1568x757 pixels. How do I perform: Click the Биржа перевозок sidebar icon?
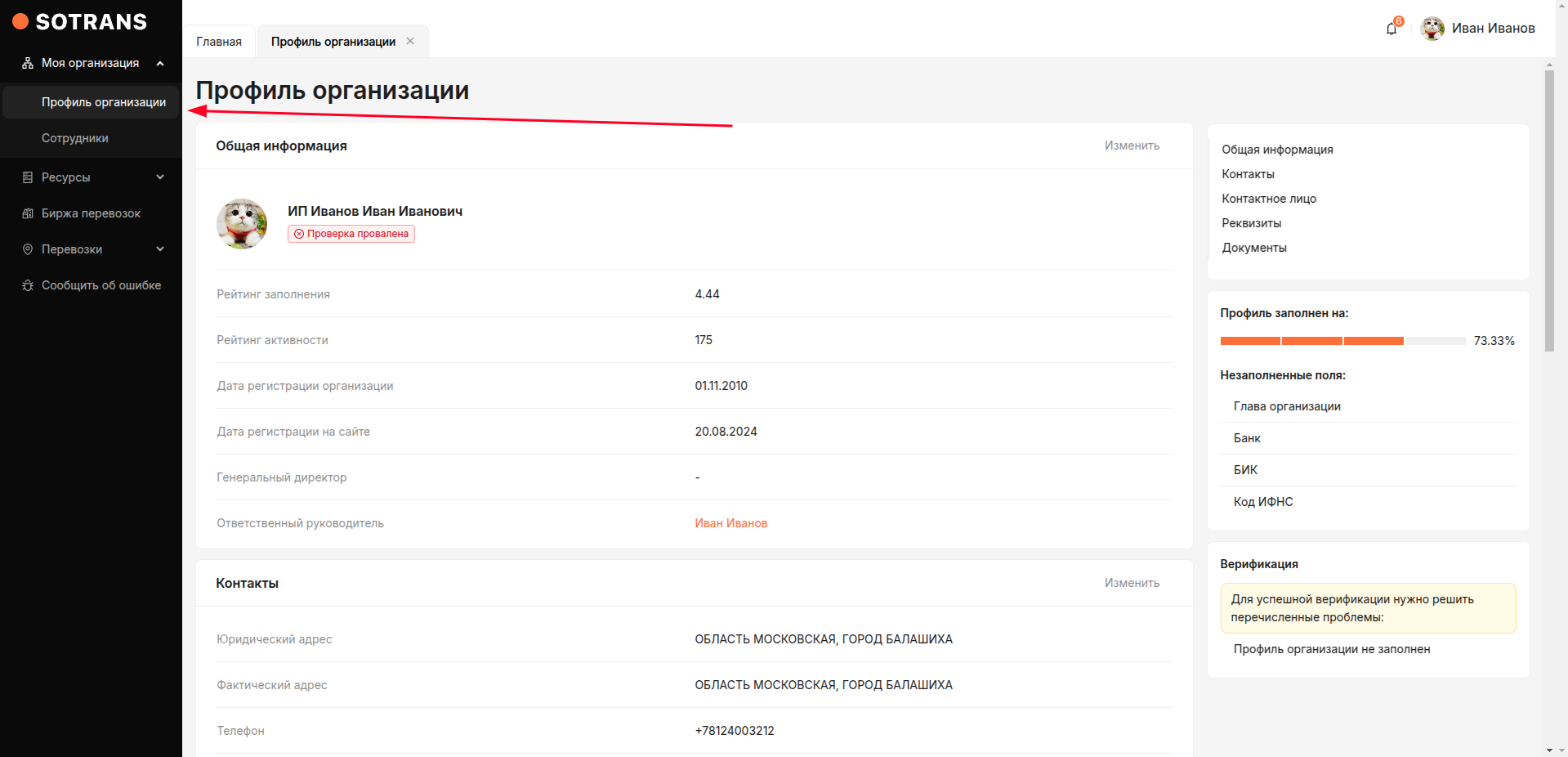[28, 213]
